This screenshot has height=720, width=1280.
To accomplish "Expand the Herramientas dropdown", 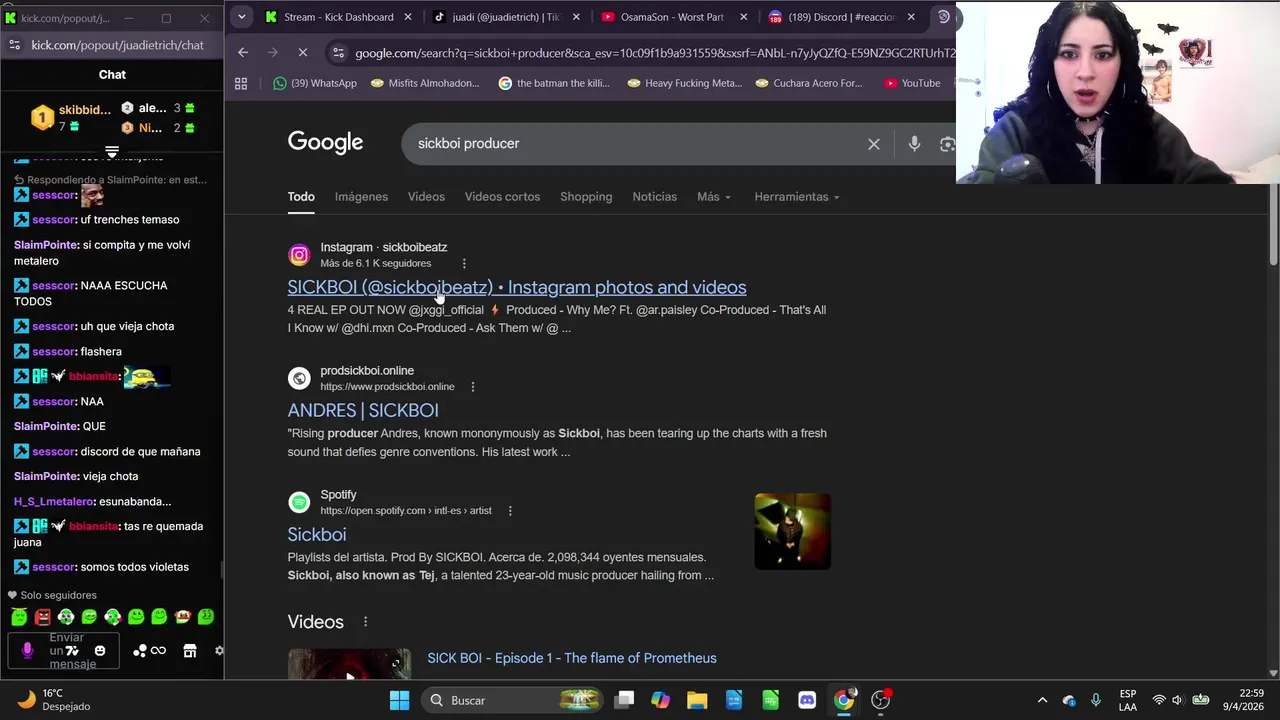I will tap(797, 197).
